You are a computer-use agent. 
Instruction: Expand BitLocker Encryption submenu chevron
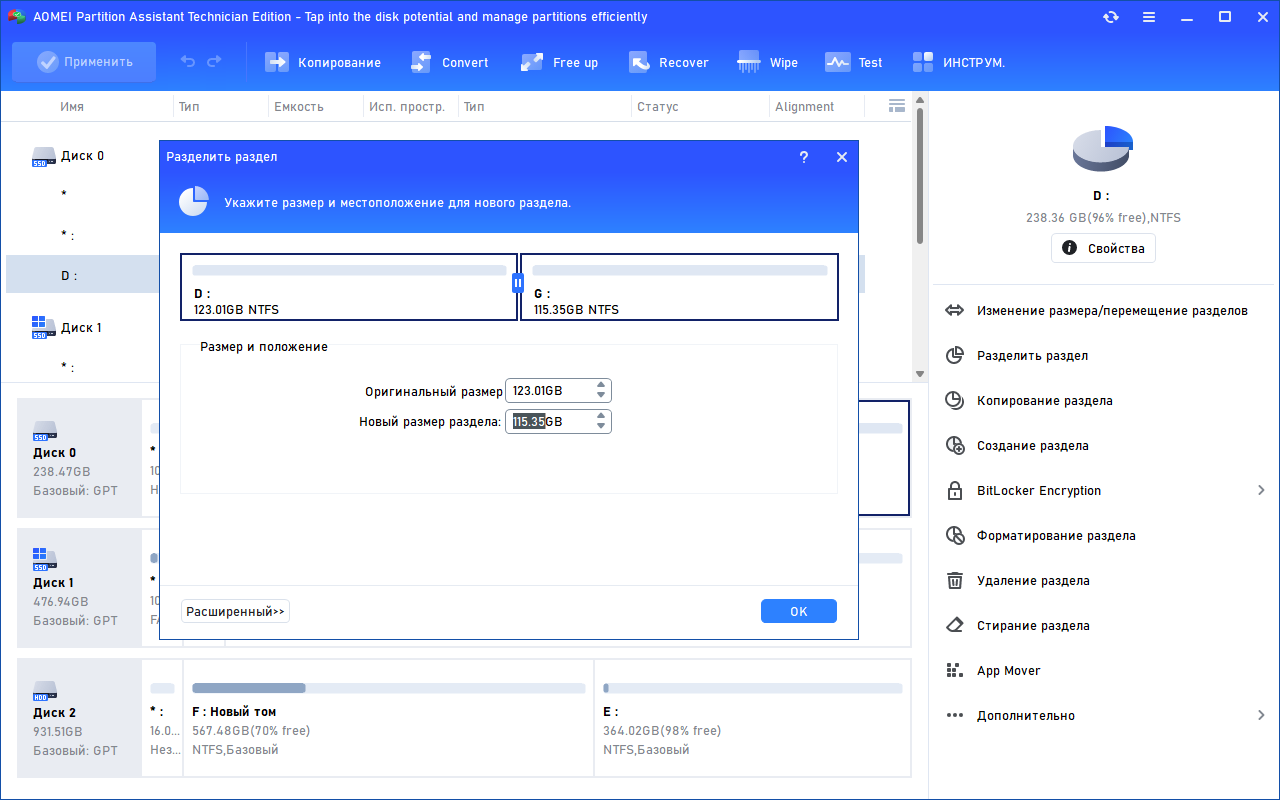point(1261,491)
